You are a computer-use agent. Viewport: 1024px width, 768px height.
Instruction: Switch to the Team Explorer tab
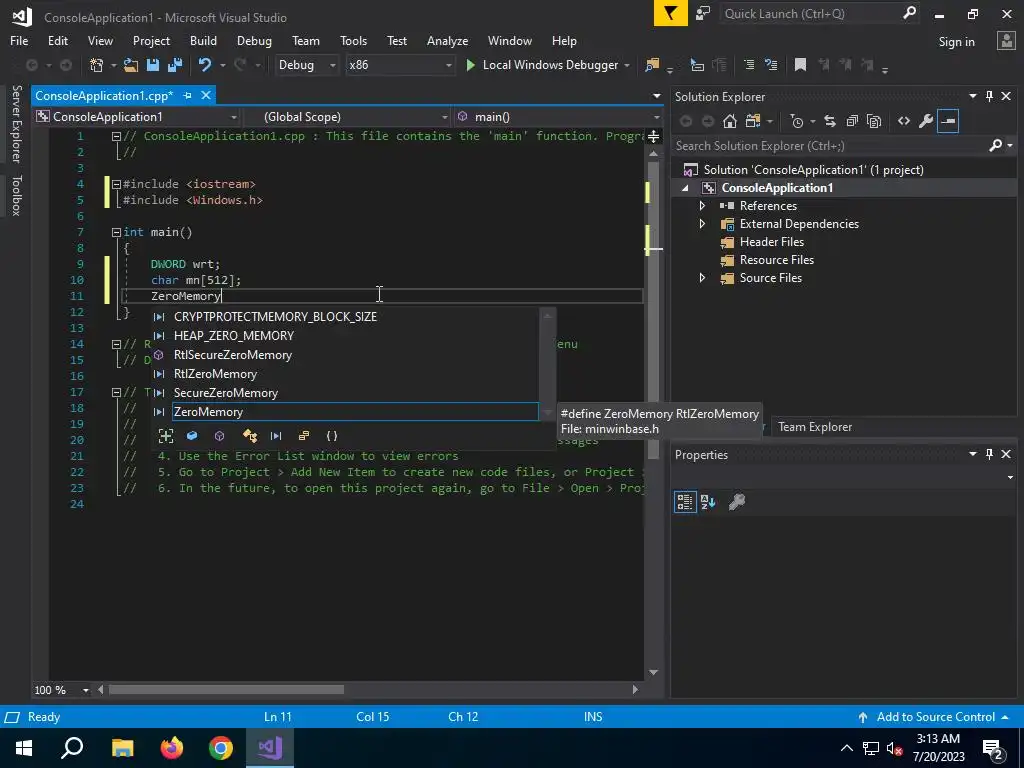point(814,426)
